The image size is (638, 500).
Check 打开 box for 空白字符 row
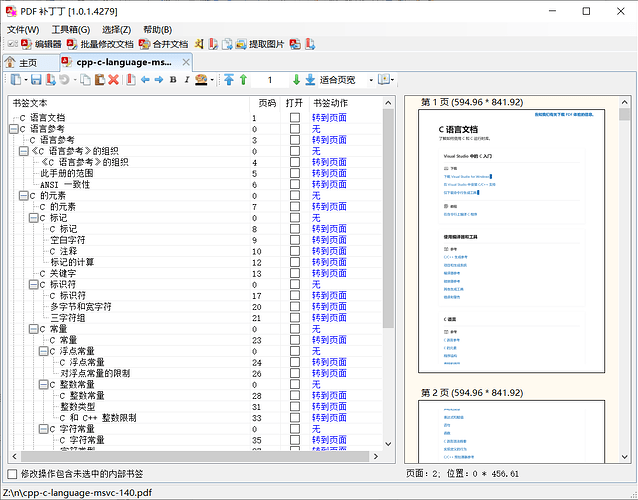[295, 240]
